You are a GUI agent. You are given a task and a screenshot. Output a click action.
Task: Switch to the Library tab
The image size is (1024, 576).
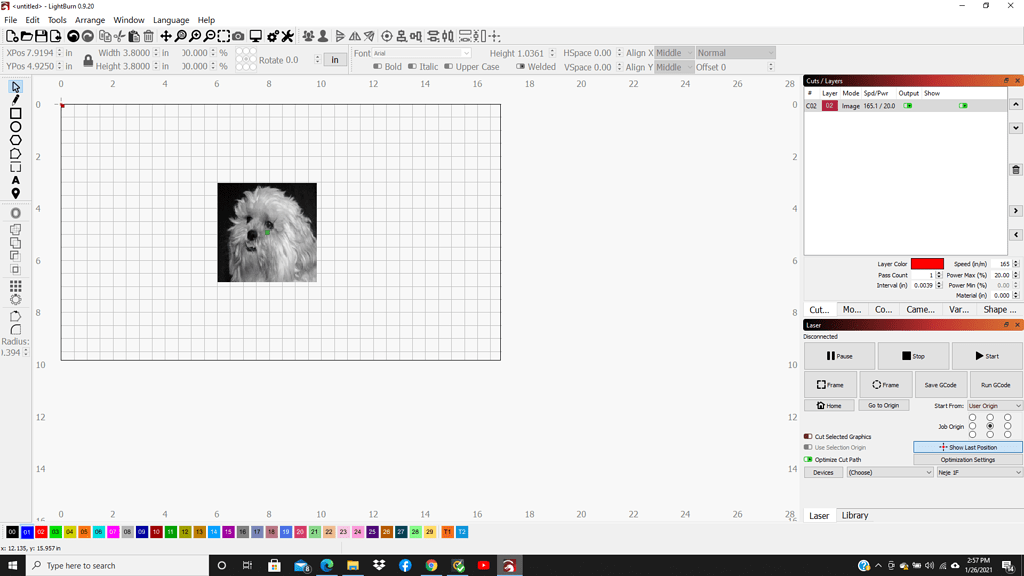click(857, 515)
